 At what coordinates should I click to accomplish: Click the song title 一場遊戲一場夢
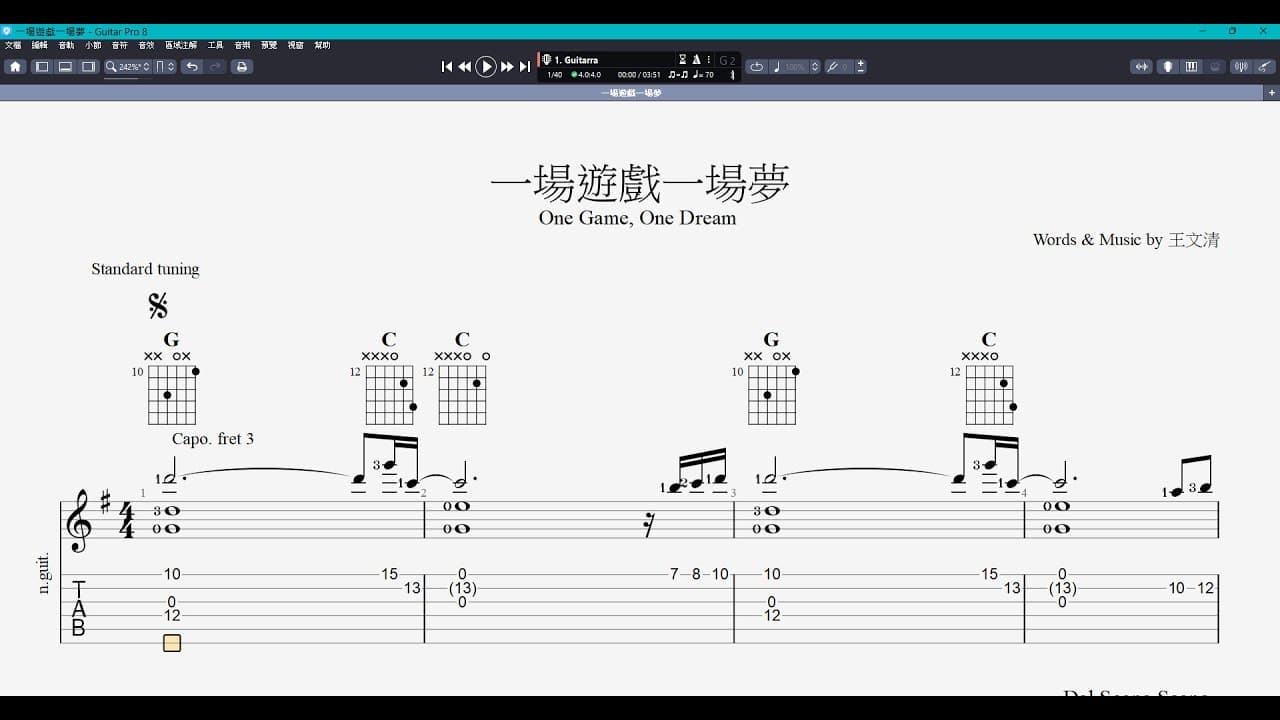point(640,183)
